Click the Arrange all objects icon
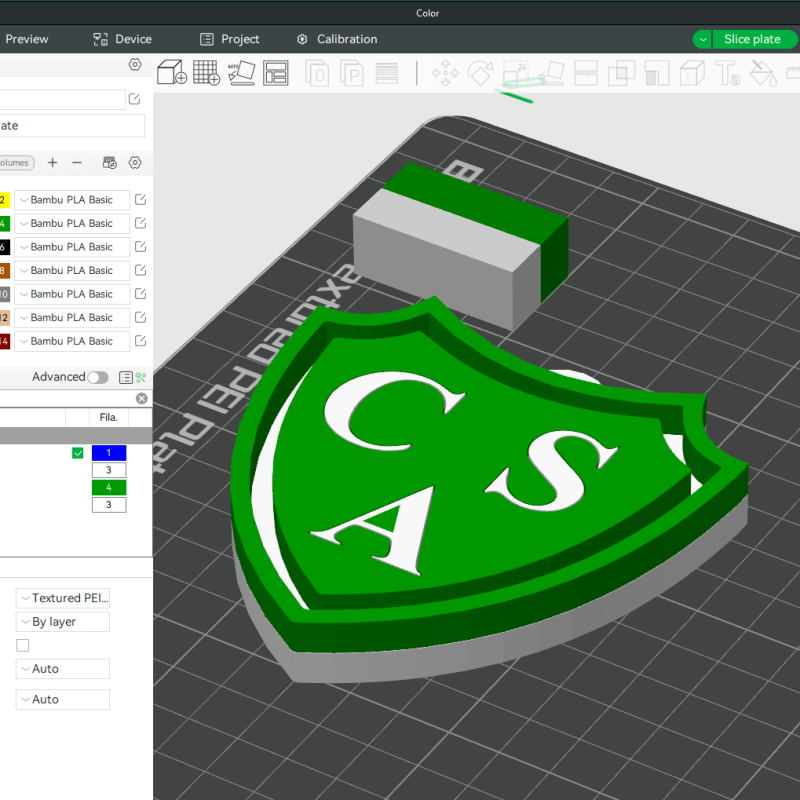Viewport: 800px width, 800px height. (x=275, y=73)
